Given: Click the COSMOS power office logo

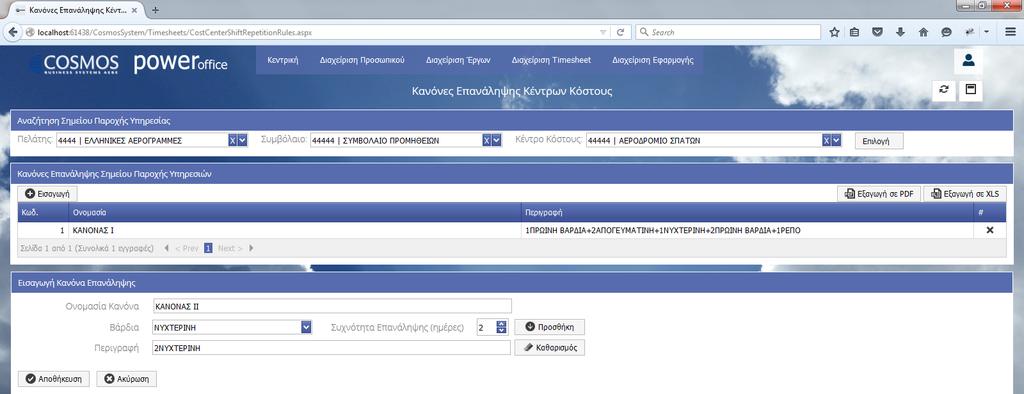Looking at the screenshot, I should point(135,63).
